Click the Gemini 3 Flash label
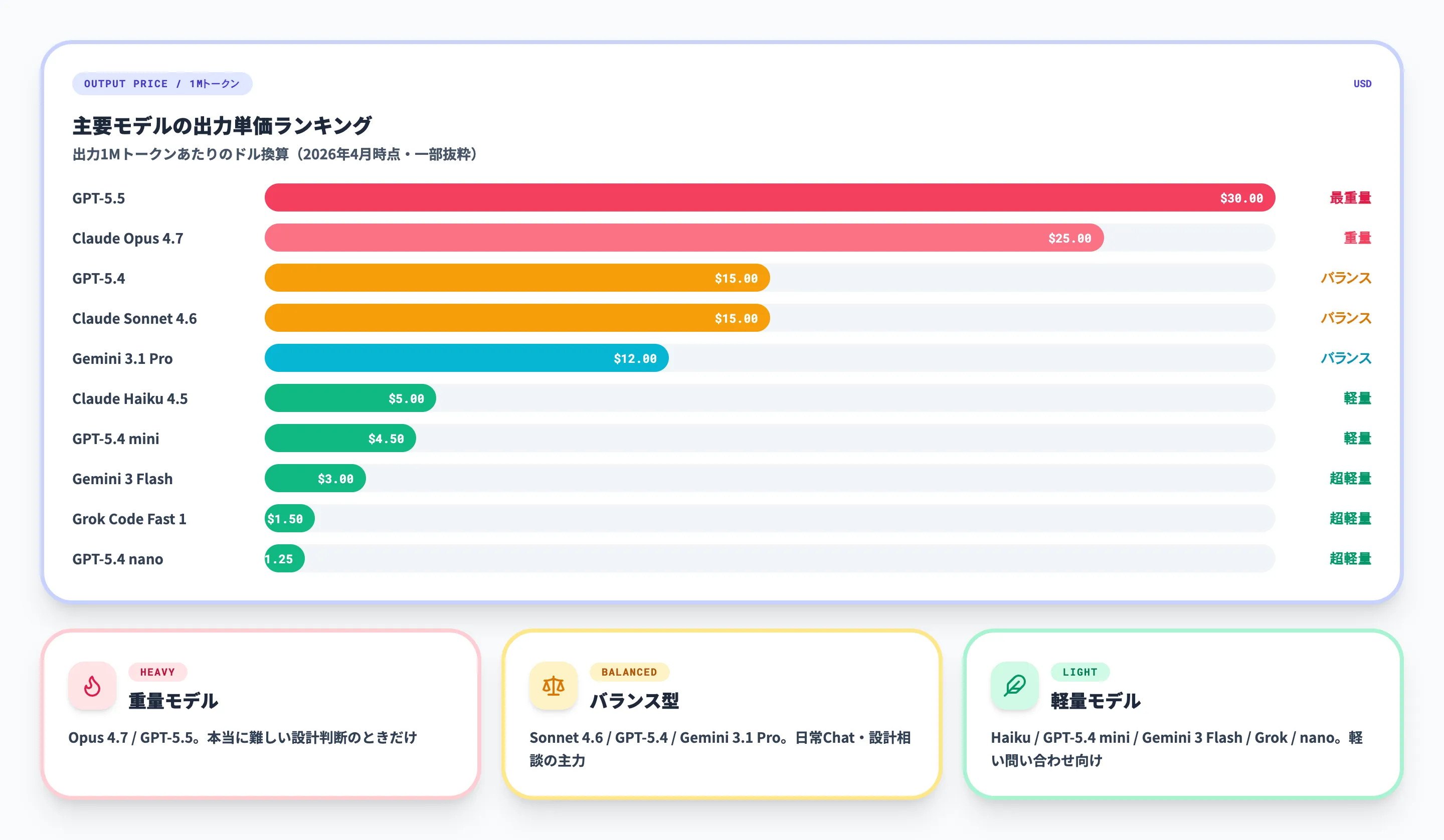This screenshot has height=840, width=1444. point(123,479)
